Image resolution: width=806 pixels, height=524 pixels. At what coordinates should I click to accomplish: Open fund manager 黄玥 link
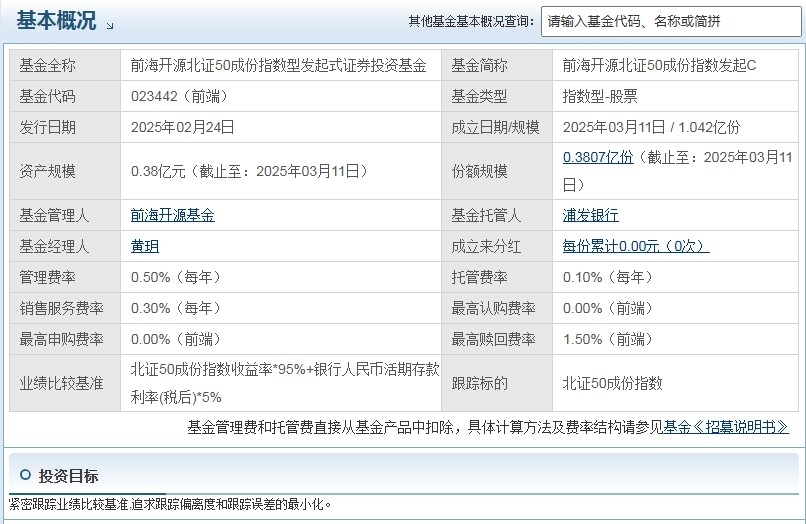coord(144,246)
